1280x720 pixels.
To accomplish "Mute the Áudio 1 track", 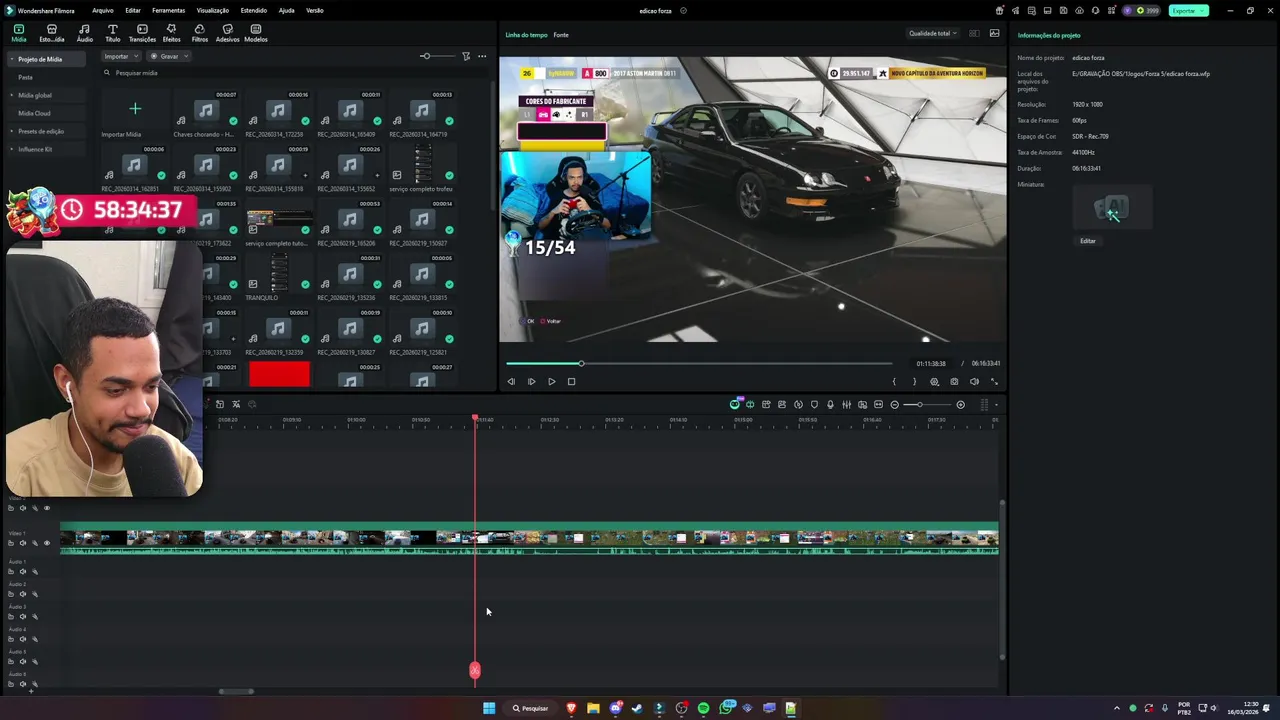I will point(23,571).
